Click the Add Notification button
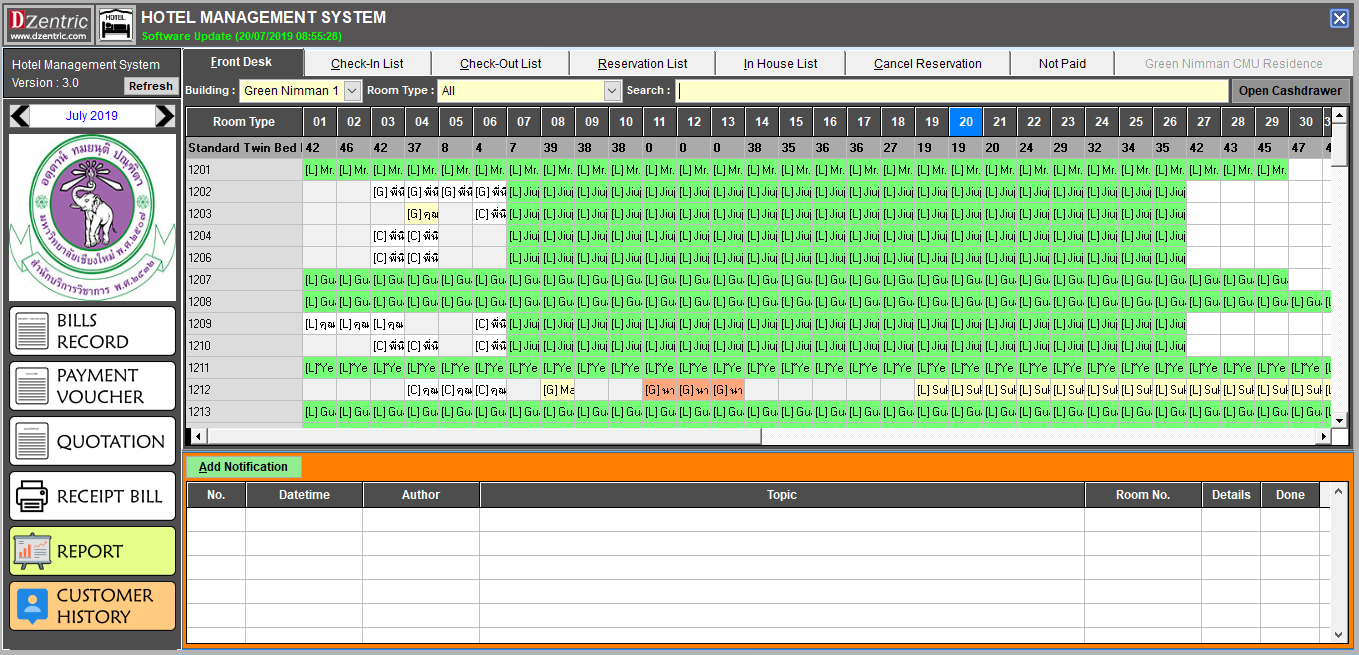 (x=243, y=467)
